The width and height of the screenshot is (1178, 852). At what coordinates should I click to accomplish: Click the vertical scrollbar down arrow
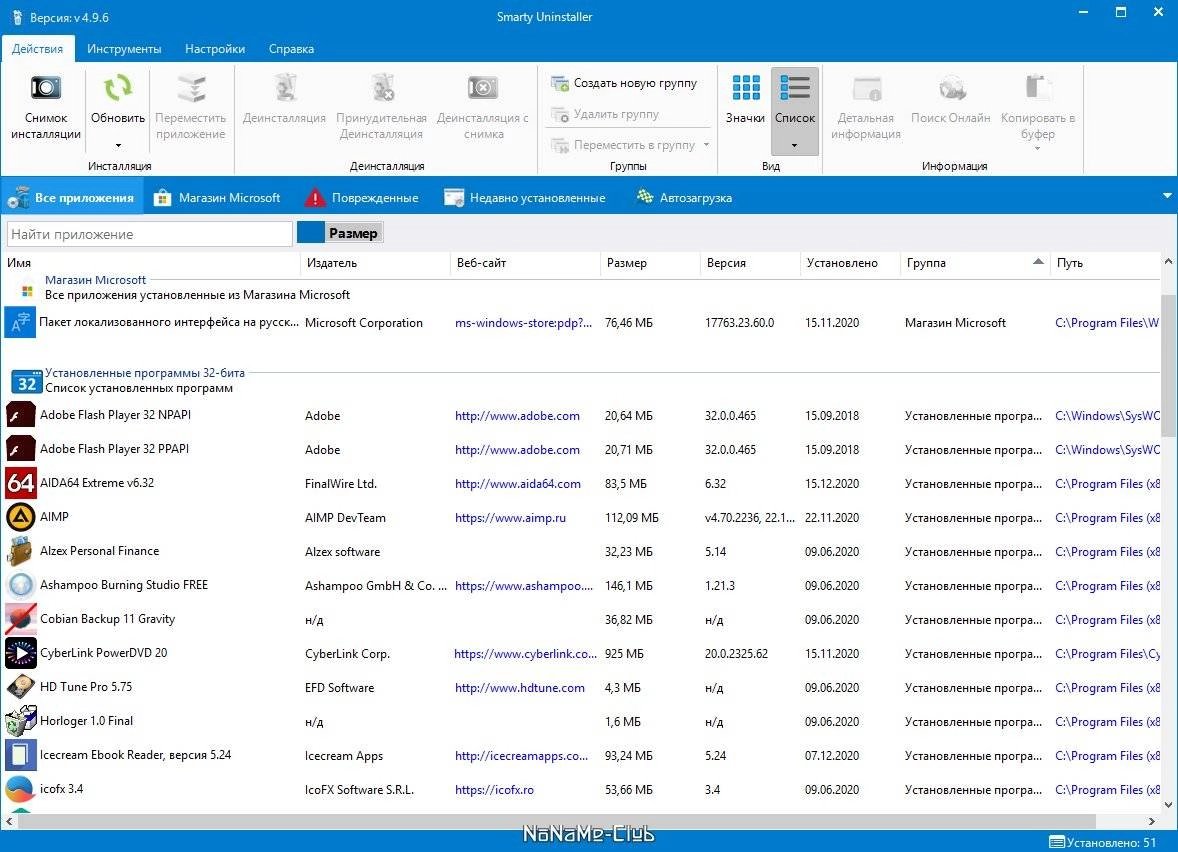pos(1168,805)
